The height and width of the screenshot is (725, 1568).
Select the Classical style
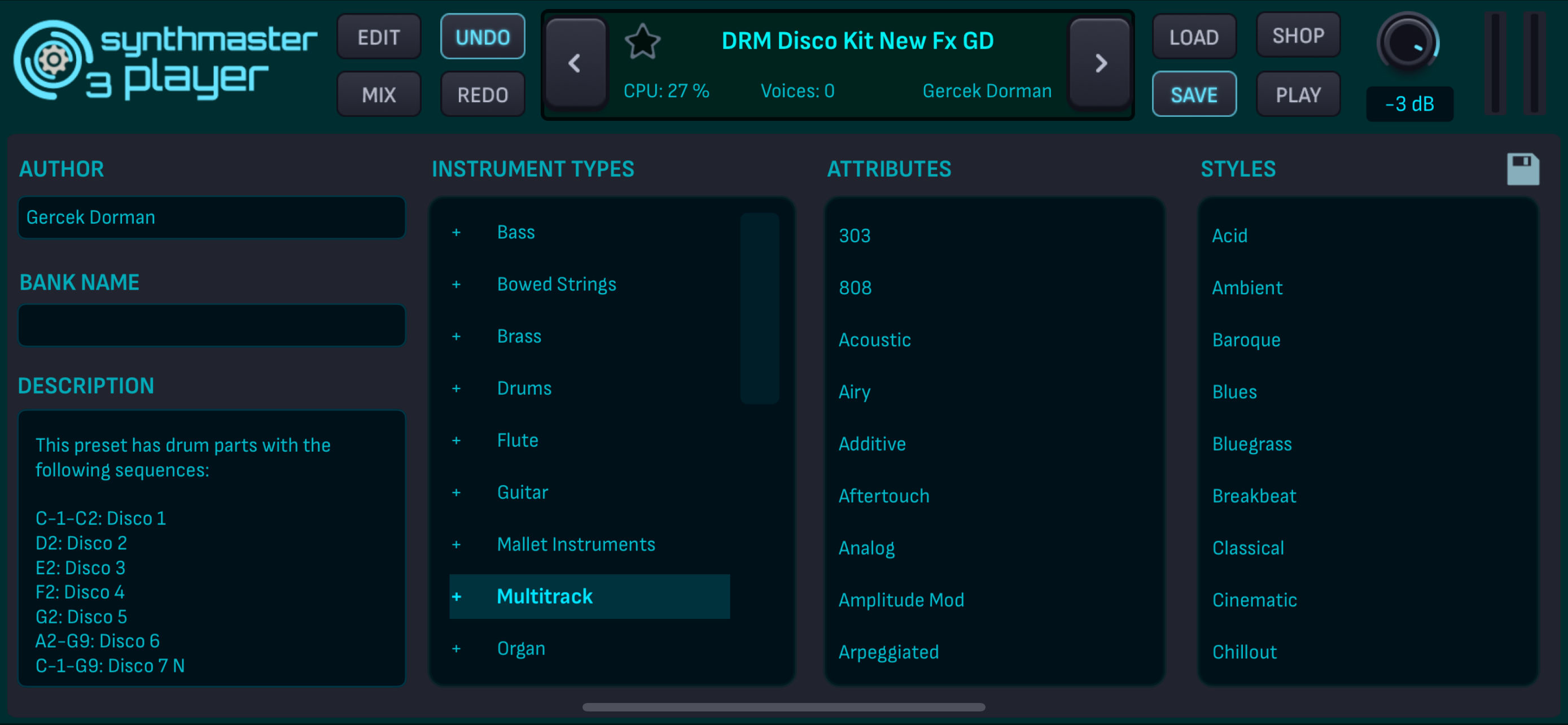coord(1247,548)
